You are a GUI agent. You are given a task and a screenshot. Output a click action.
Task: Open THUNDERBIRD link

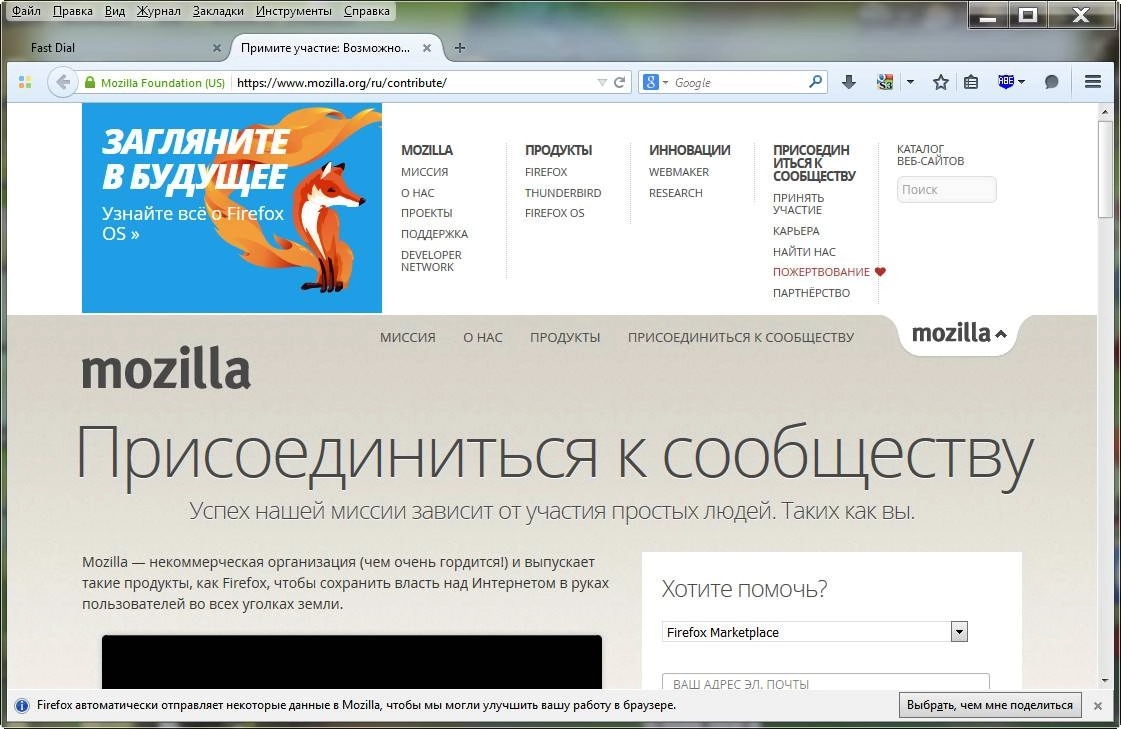[563, 193]
